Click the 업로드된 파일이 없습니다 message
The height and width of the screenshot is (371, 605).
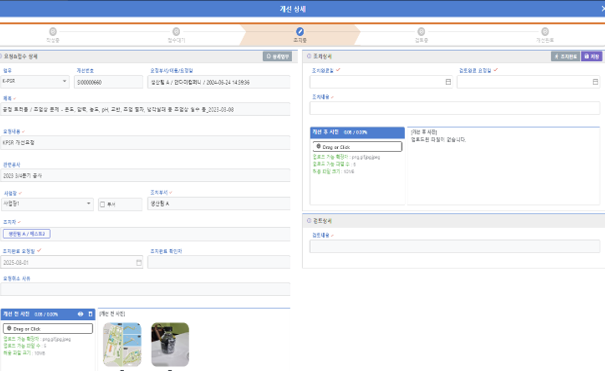(438, 140)
